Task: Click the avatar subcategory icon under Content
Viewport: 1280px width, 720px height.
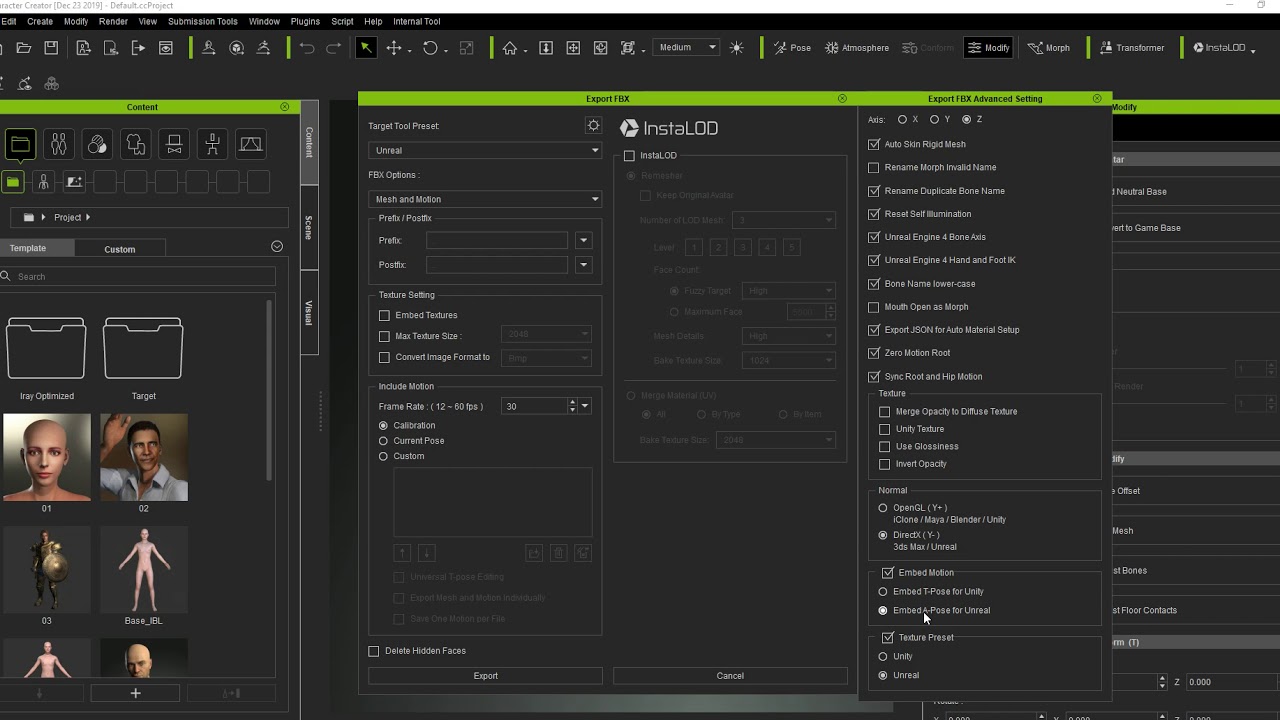Action: 43,182
